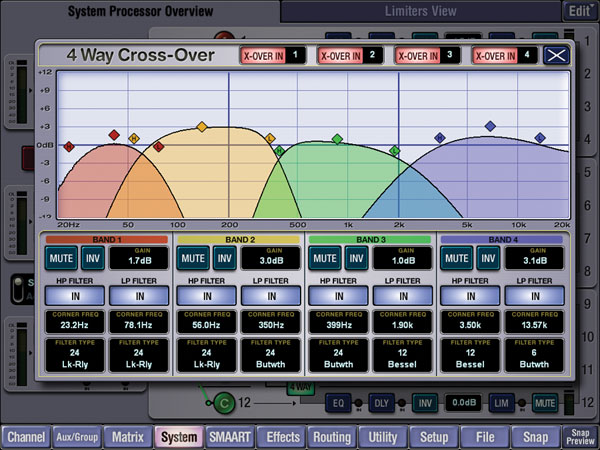The image size is (600, 450).
Task: Click the DLY delay block icon
Action: point(380,404)
